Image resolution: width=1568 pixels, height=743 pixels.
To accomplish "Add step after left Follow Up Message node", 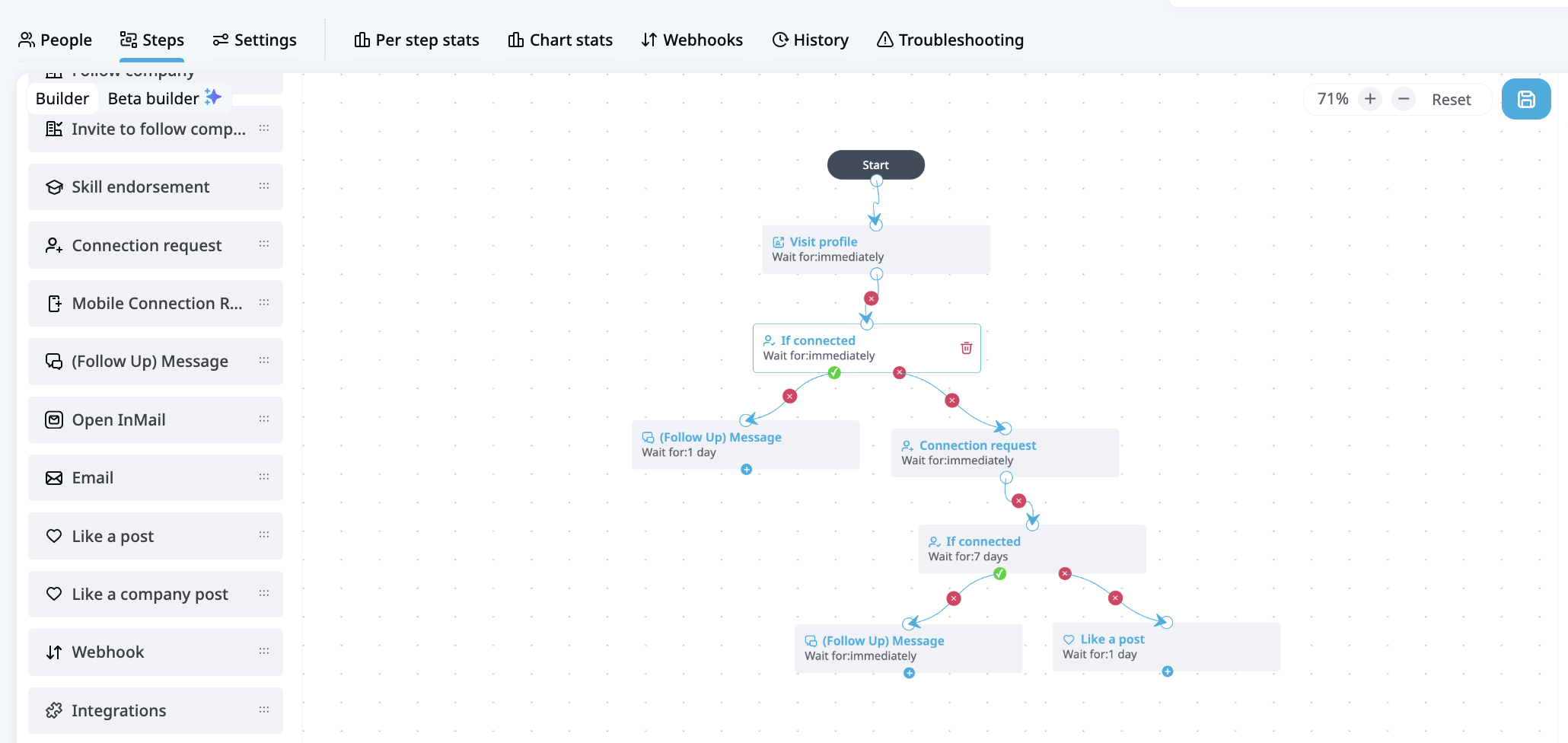I will [x=746, y=470].
